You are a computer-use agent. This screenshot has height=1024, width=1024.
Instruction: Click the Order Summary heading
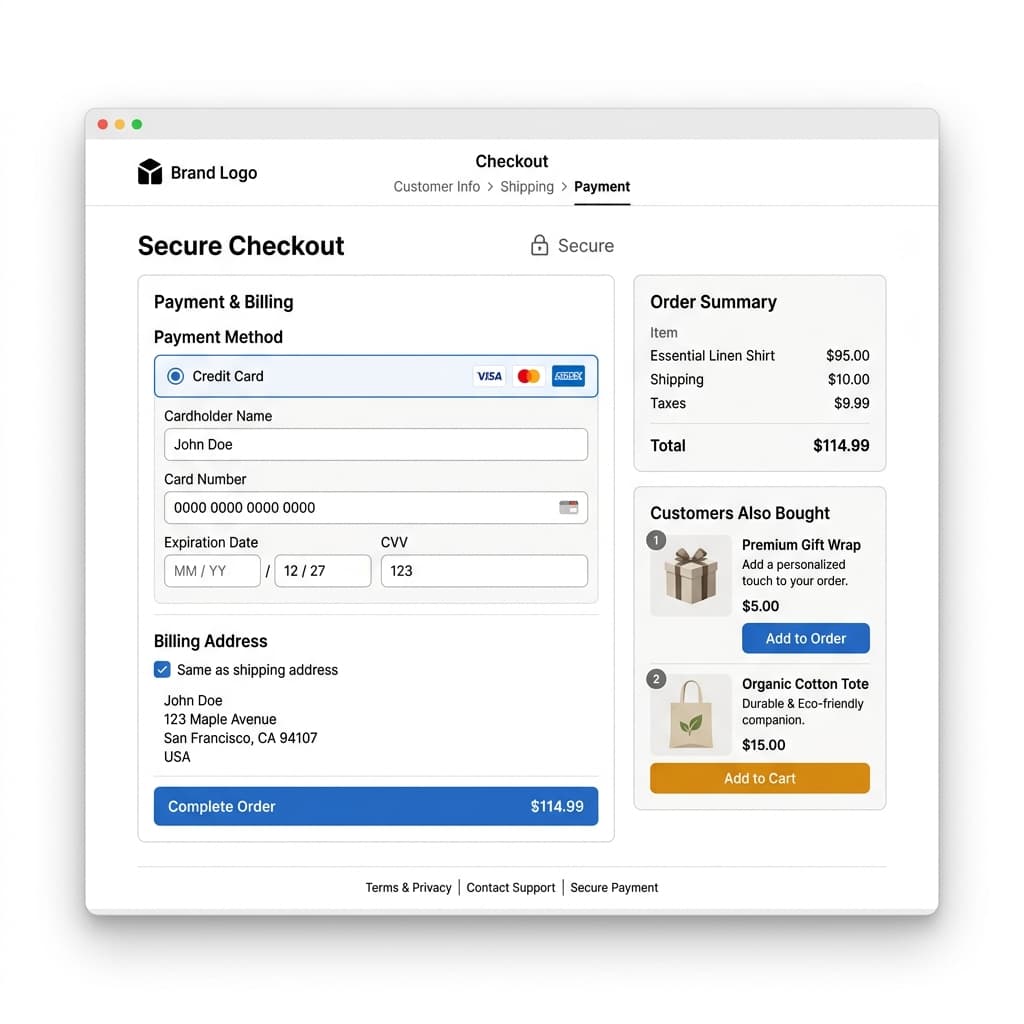tap(713, 302)
